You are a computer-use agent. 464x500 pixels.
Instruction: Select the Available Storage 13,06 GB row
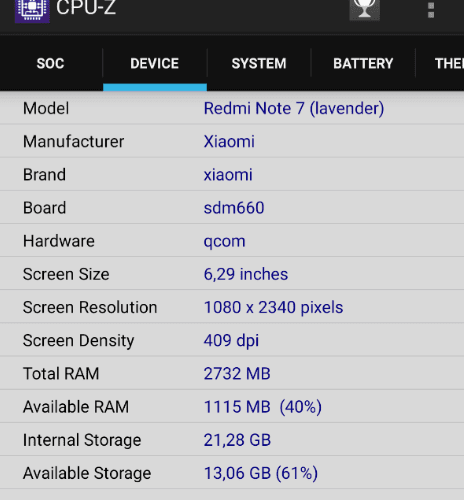(x=232, y=473)
